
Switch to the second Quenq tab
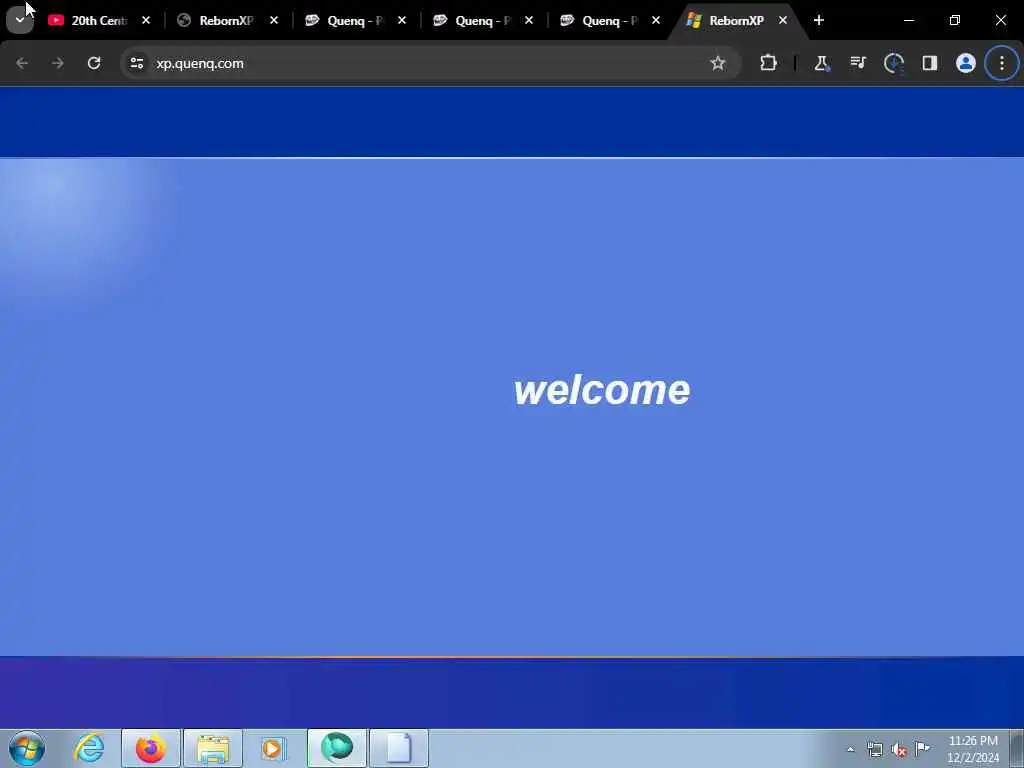tap(482, 21)
